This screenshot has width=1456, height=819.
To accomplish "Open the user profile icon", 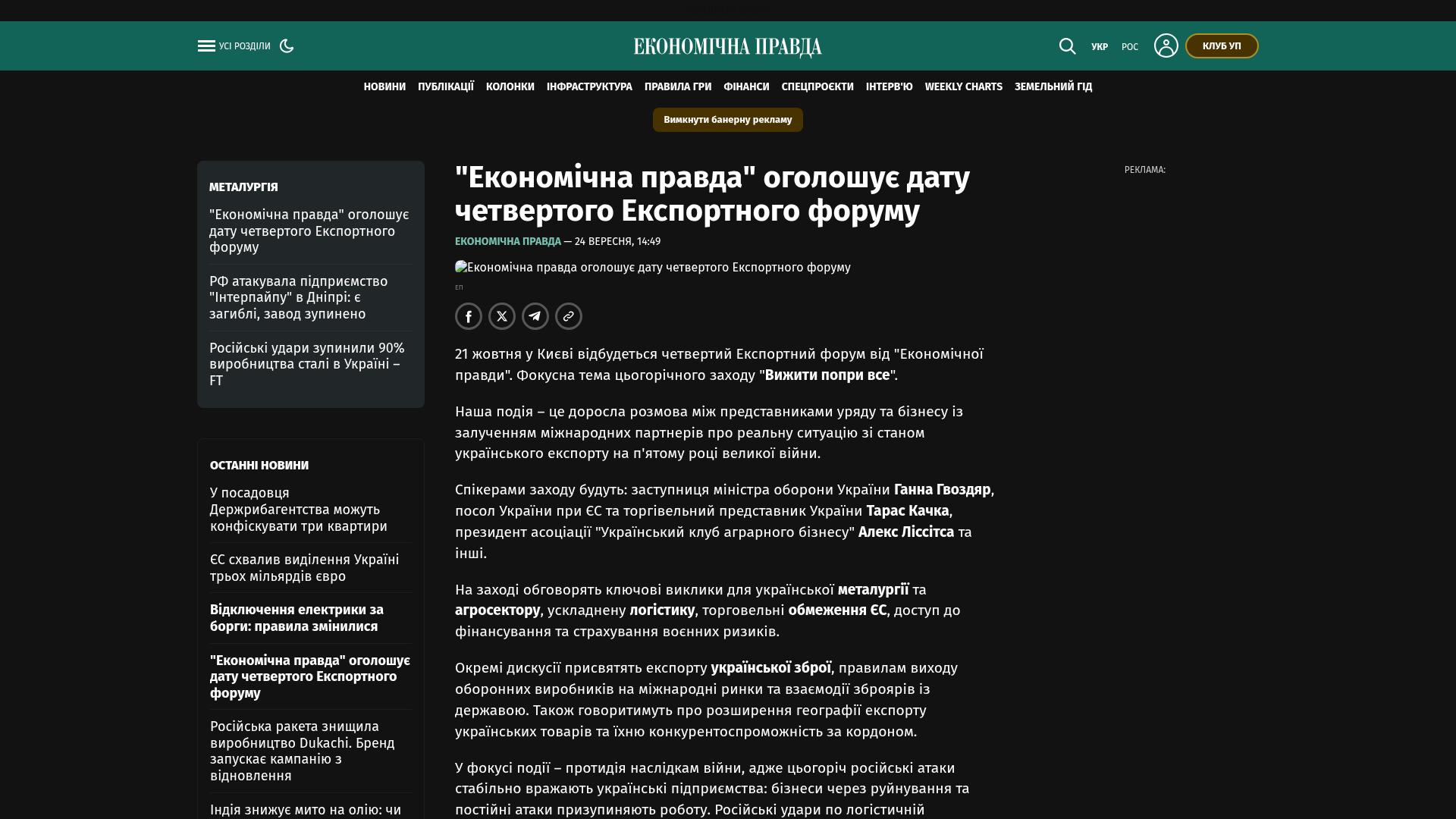I will 1166,45.
